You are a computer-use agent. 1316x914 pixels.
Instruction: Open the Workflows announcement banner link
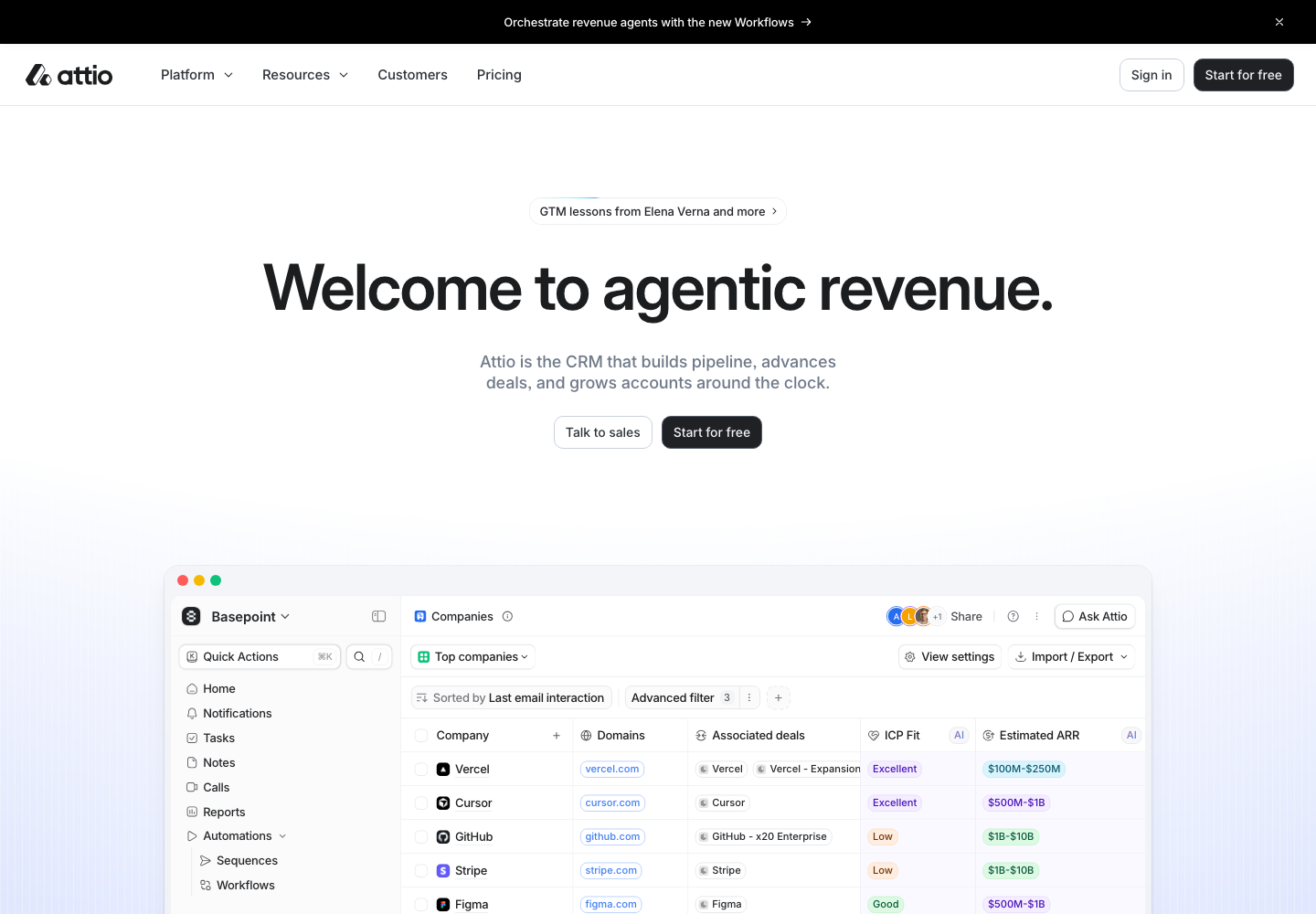click(658, 22)
